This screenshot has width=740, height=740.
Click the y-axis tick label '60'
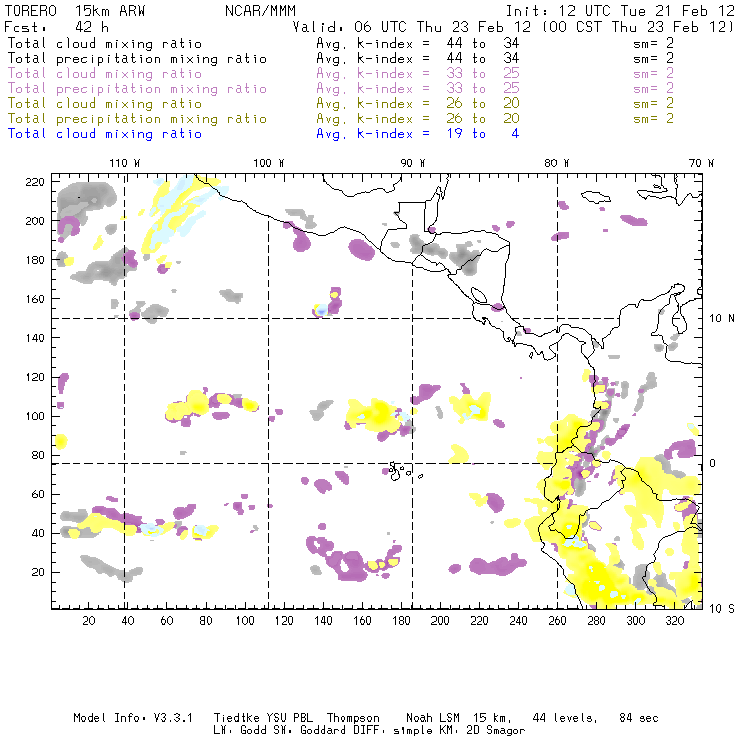point(38,494)
